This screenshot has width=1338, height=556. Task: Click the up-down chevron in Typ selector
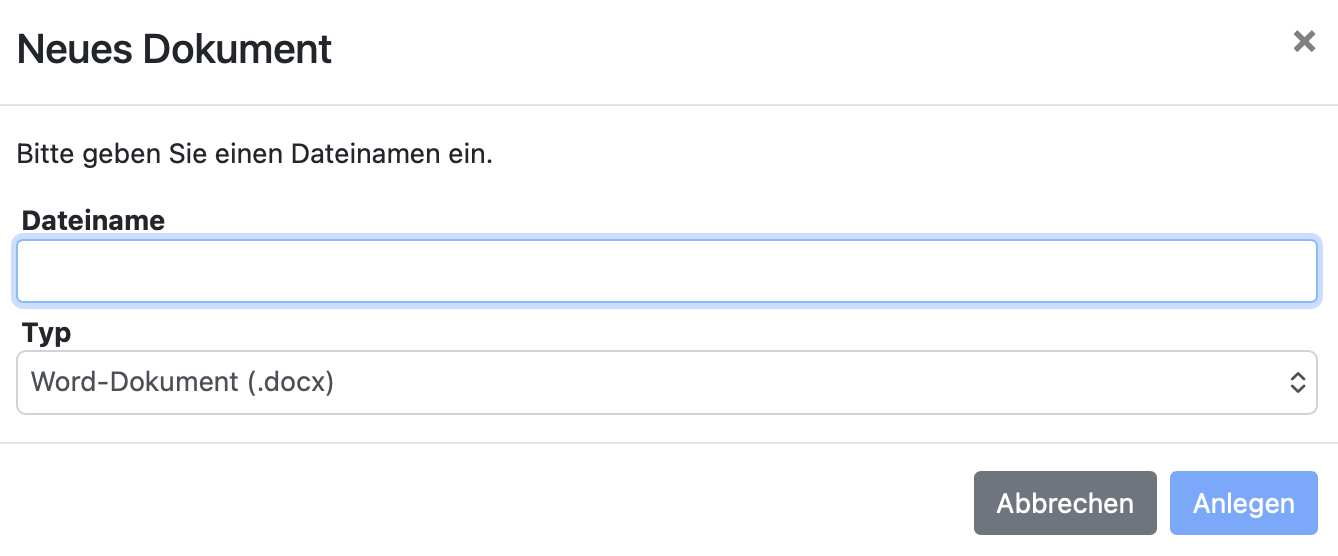(1297, 382)
